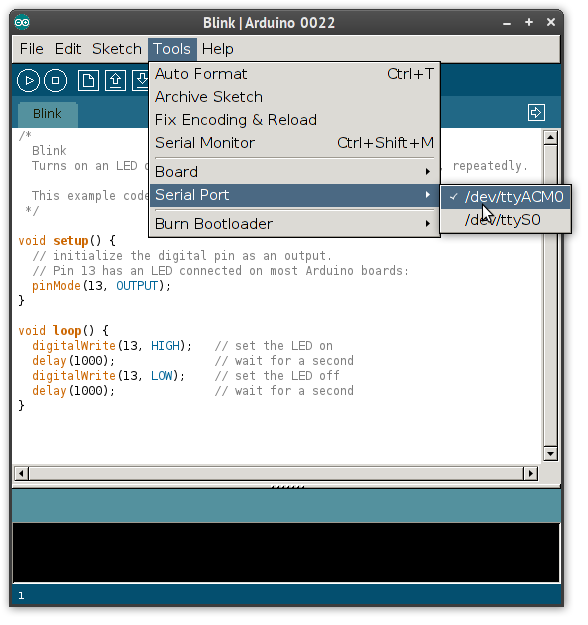588x625 pixels.
Task: Open the tab menu arrow icon
Action: pos(536,113)
